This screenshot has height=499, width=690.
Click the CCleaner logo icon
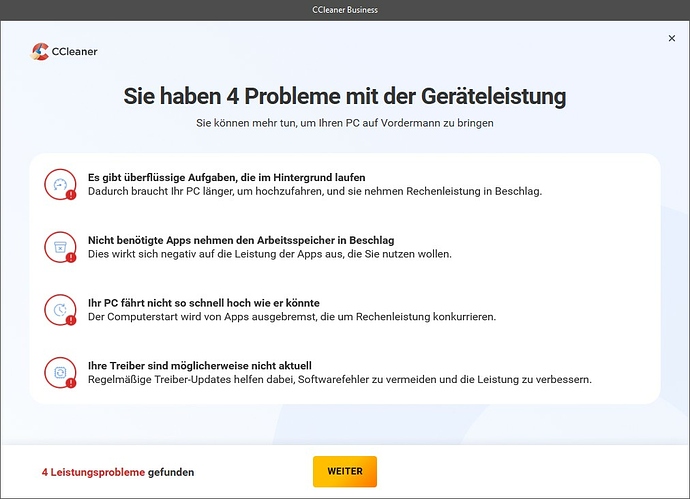click(40, 51)
